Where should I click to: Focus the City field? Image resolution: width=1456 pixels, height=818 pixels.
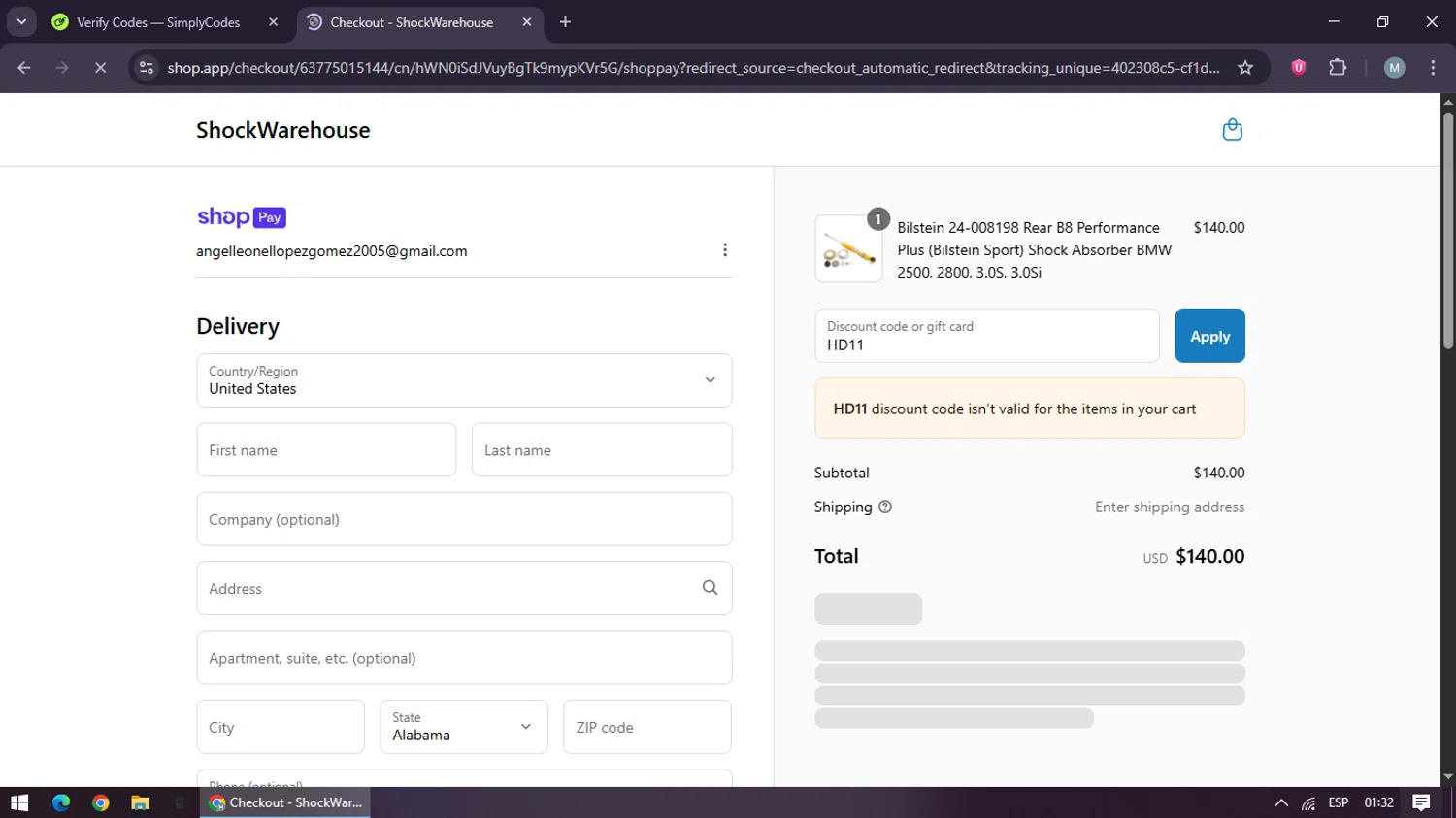281,727
